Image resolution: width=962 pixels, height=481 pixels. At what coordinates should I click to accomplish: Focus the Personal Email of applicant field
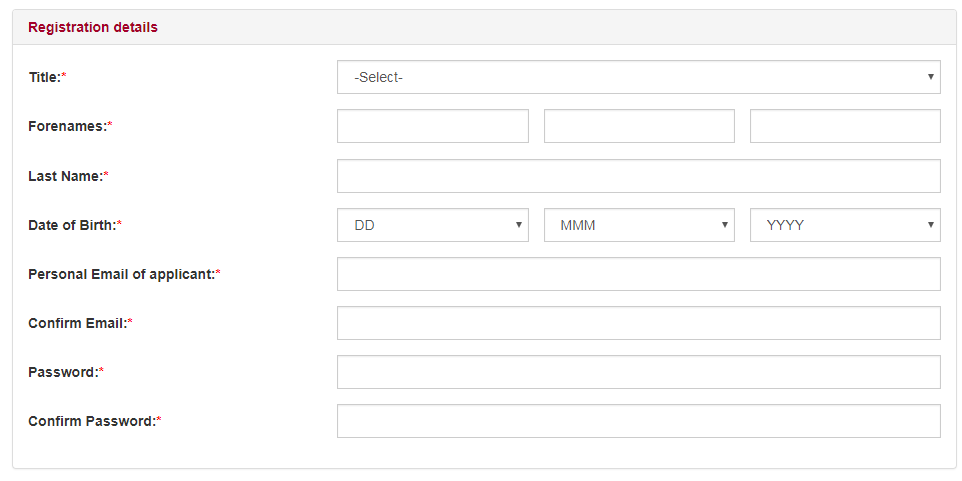(x=639, y=274)
